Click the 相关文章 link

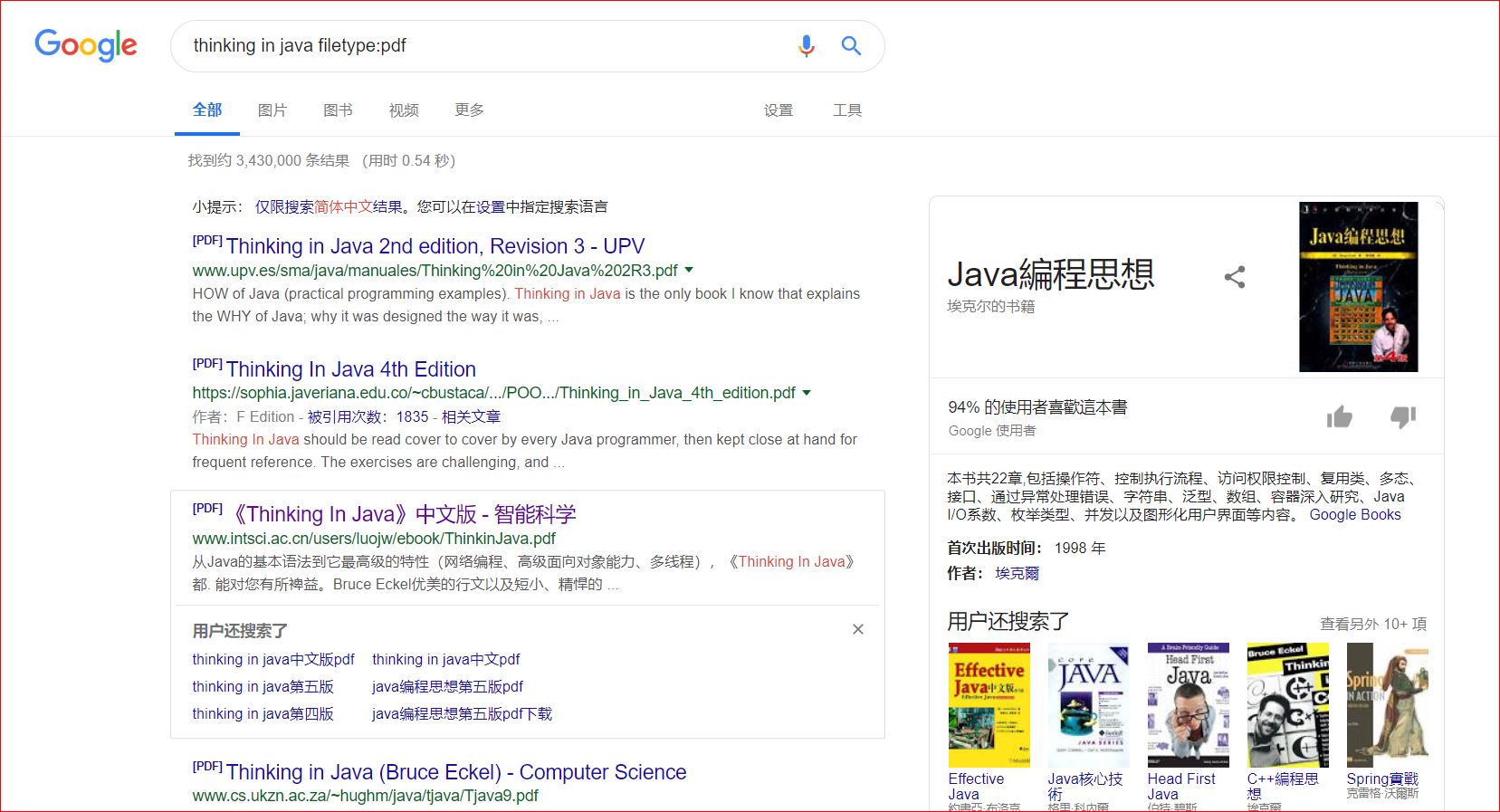[x=471, y=416]
